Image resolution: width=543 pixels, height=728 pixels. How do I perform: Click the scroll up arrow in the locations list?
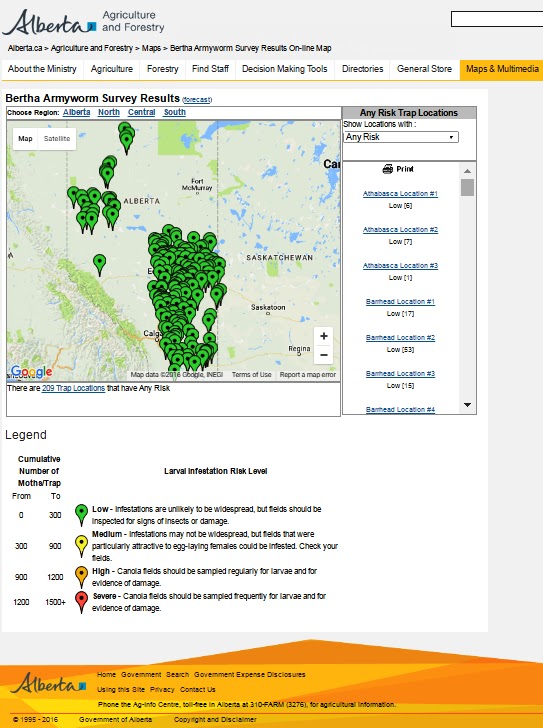(467, 171)
